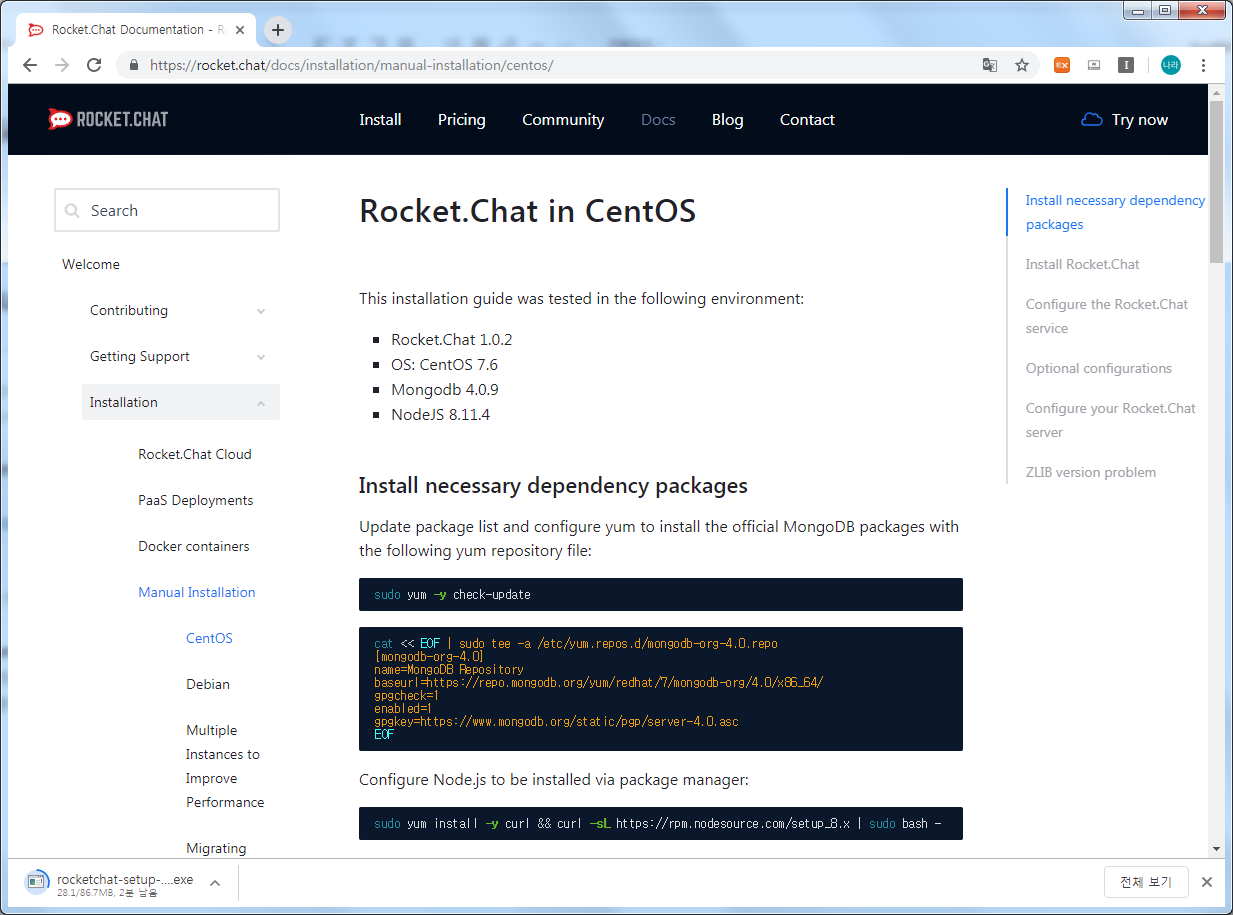The image size is (1233, 915).
Task: Click the dark square 'I' extension icon
Action: tap(1126, 65)
